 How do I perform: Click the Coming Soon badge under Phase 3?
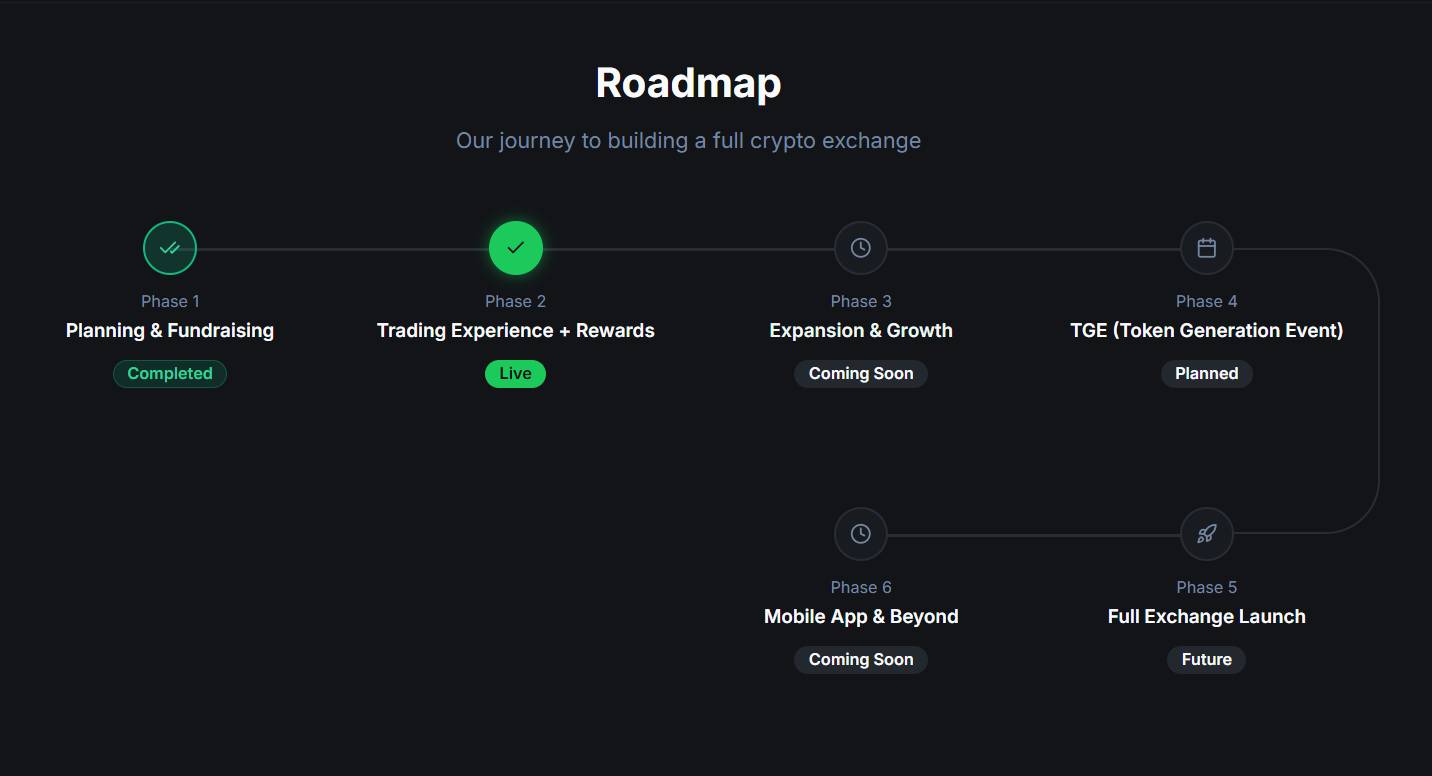click(x=860, y=373)
